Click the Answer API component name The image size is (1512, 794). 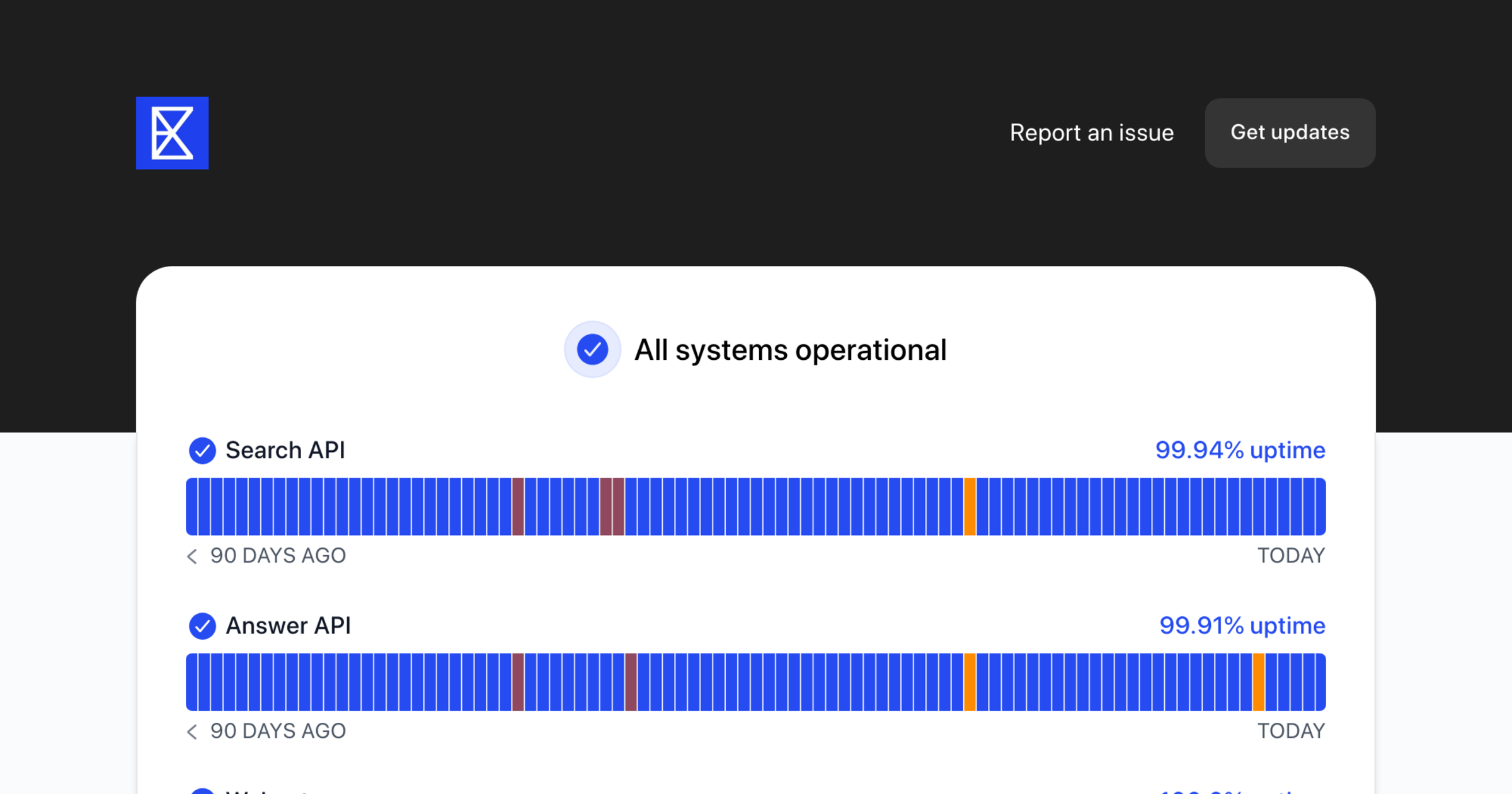tap(288, 626)
